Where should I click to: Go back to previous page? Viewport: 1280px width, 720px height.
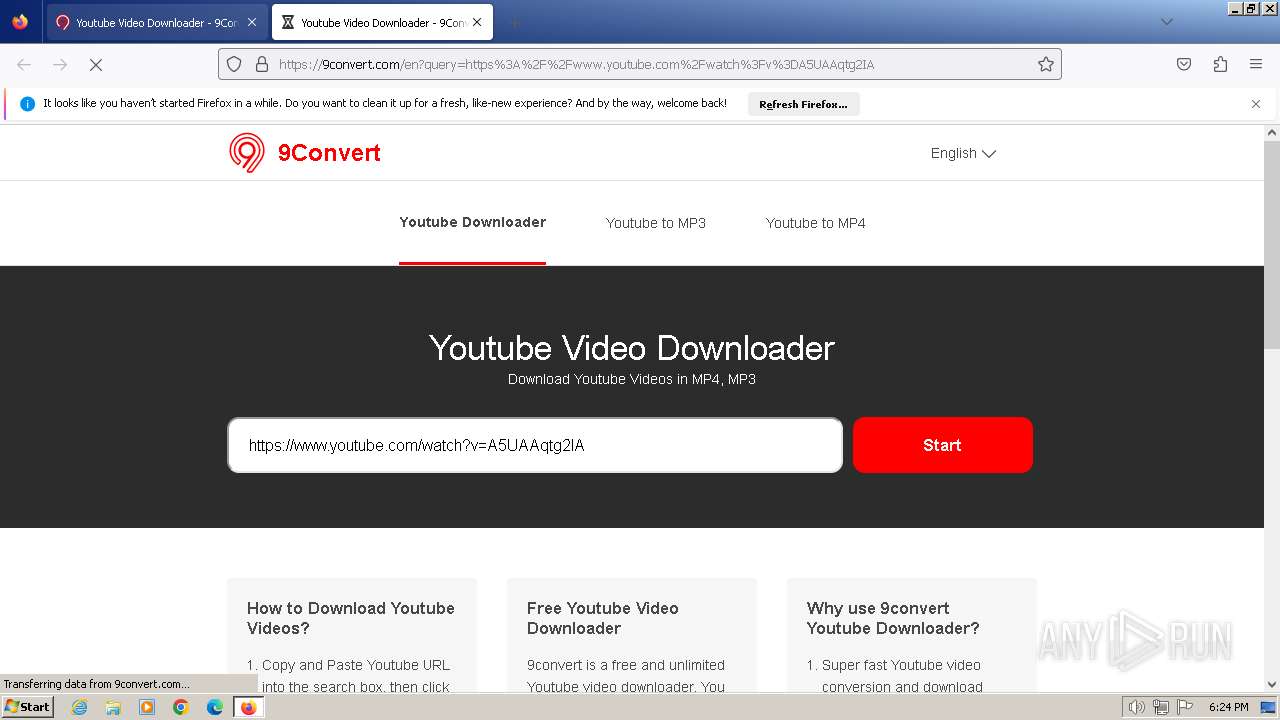pos(24,64)
